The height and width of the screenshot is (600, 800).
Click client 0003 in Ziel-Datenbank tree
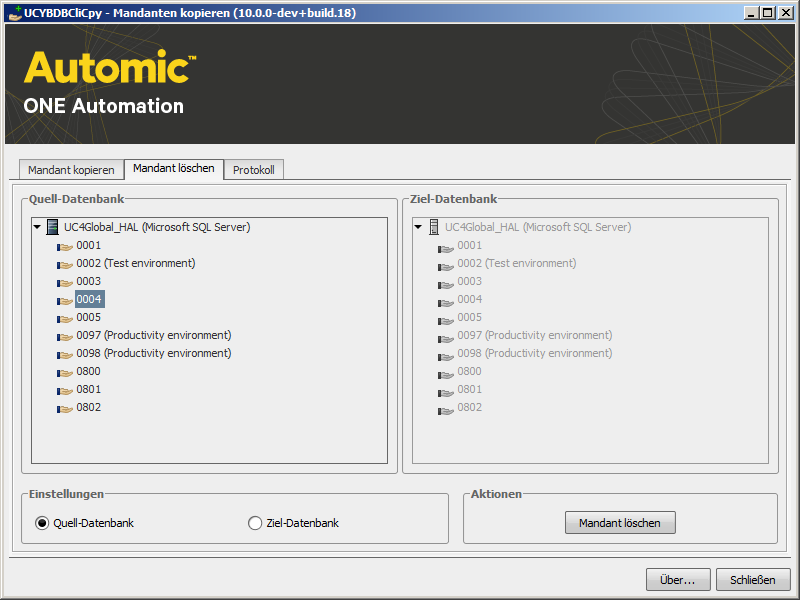[469, 281]
